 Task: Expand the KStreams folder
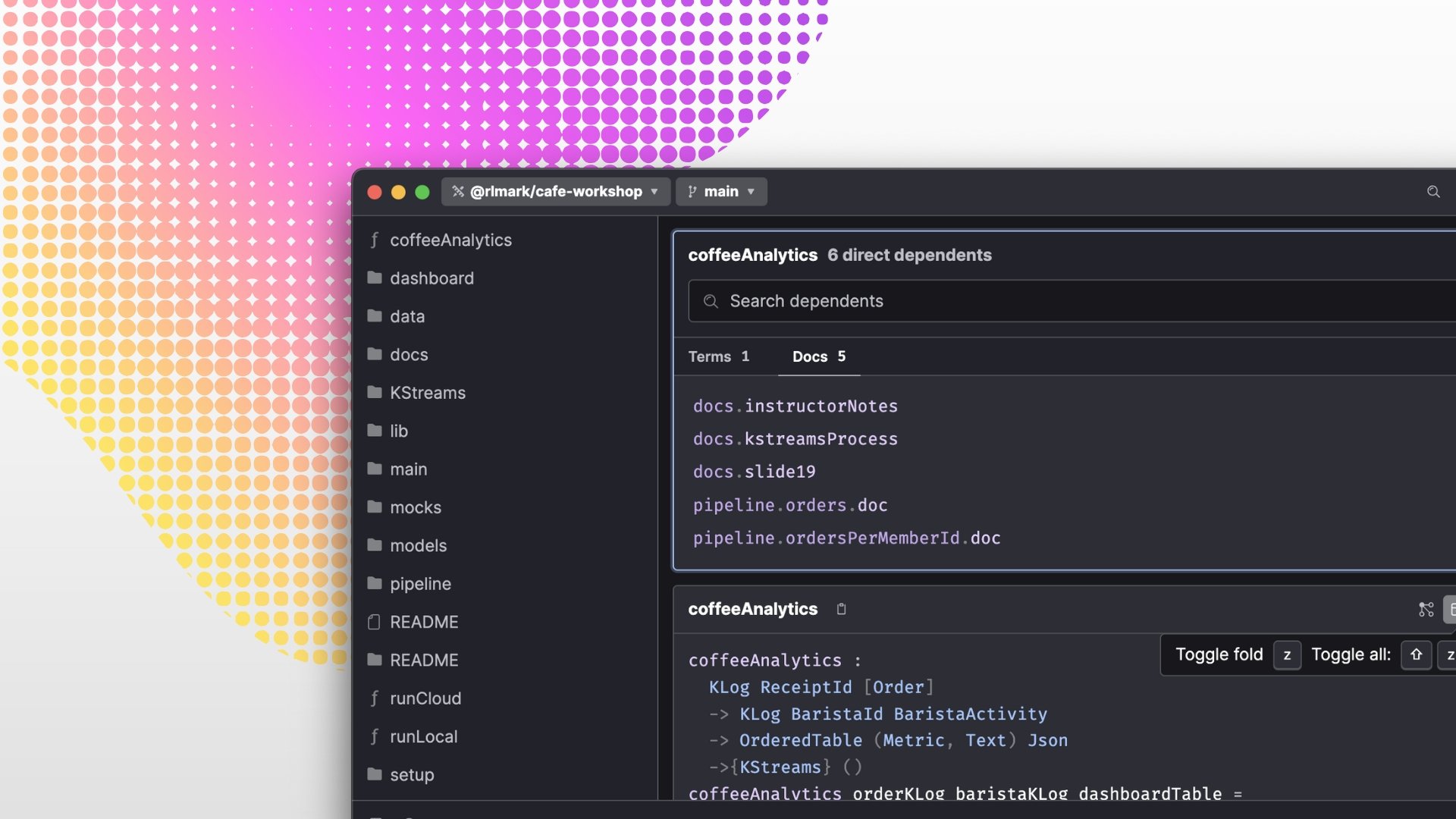click(x=427, y=393)
